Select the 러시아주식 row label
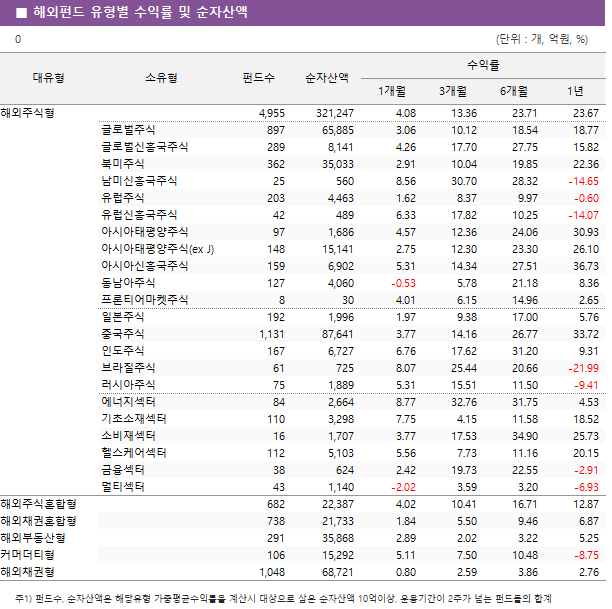 (x=128, y=385)
